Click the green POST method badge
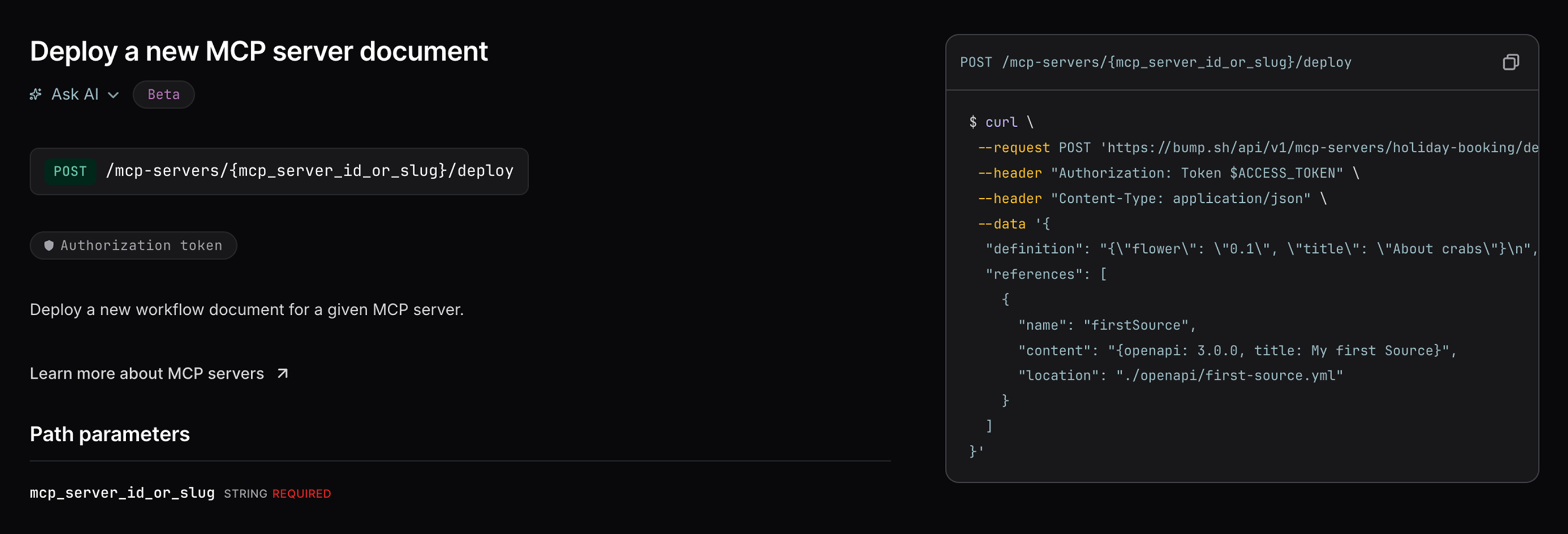Screen dimensions: 1568x534 tap(70, 171)
